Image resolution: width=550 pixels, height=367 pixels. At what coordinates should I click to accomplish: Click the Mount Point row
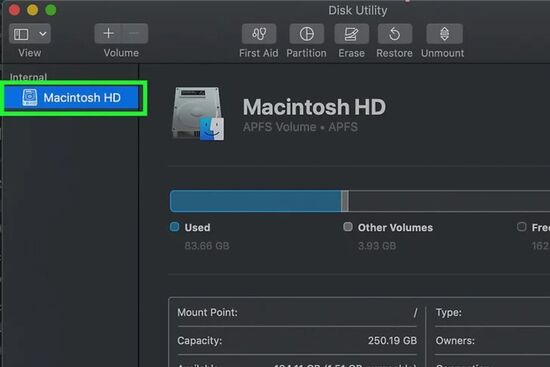click(297, 312)
